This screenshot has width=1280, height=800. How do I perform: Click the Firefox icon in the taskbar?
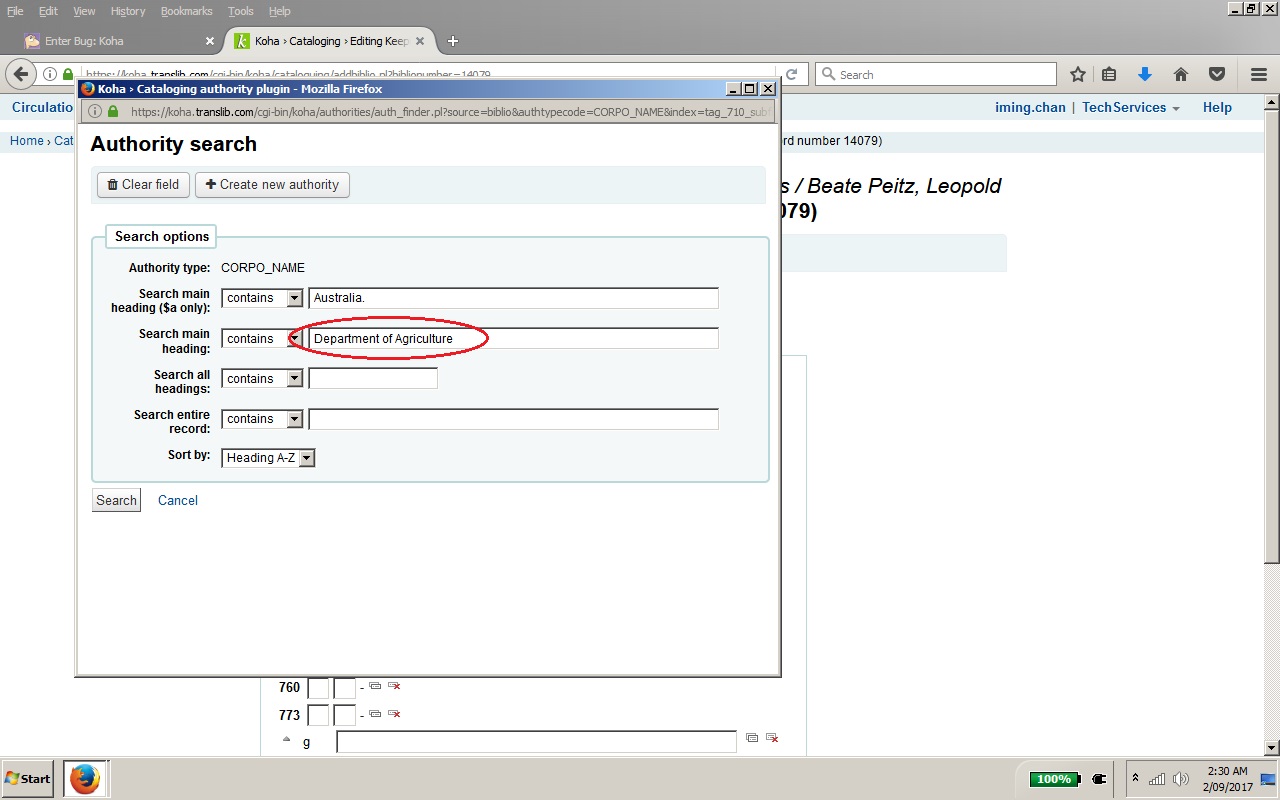[x=85, y=778]
